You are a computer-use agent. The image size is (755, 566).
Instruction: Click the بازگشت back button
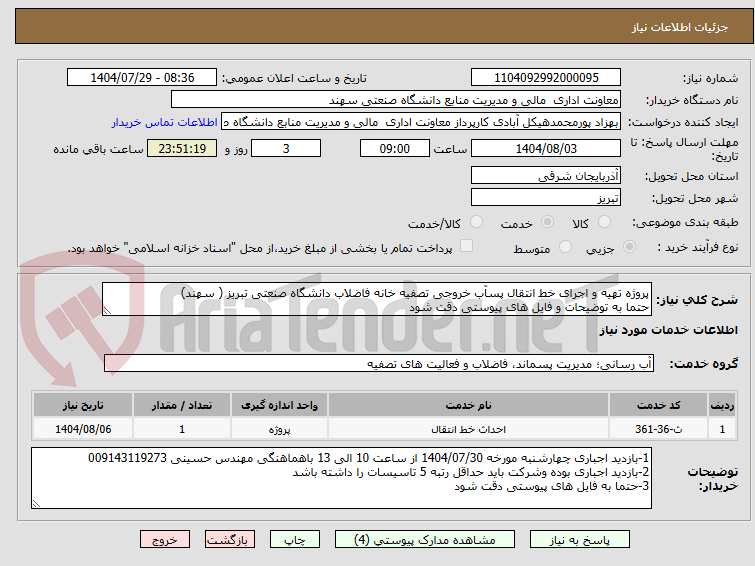229,540
